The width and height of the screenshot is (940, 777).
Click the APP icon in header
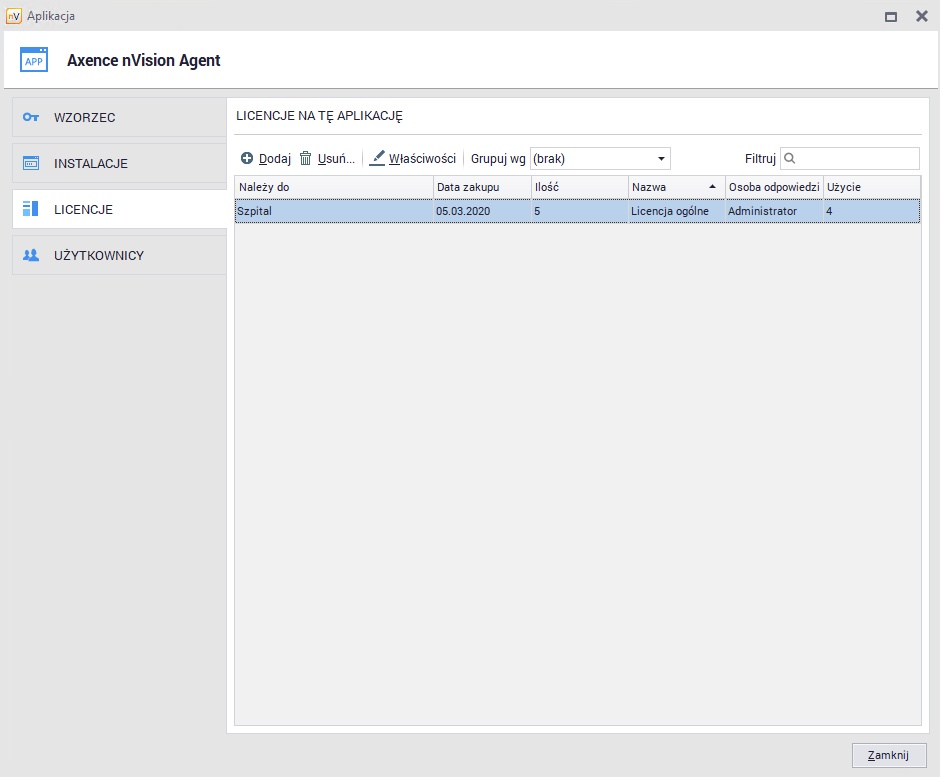pyautogui.click(x=34, y=60)
